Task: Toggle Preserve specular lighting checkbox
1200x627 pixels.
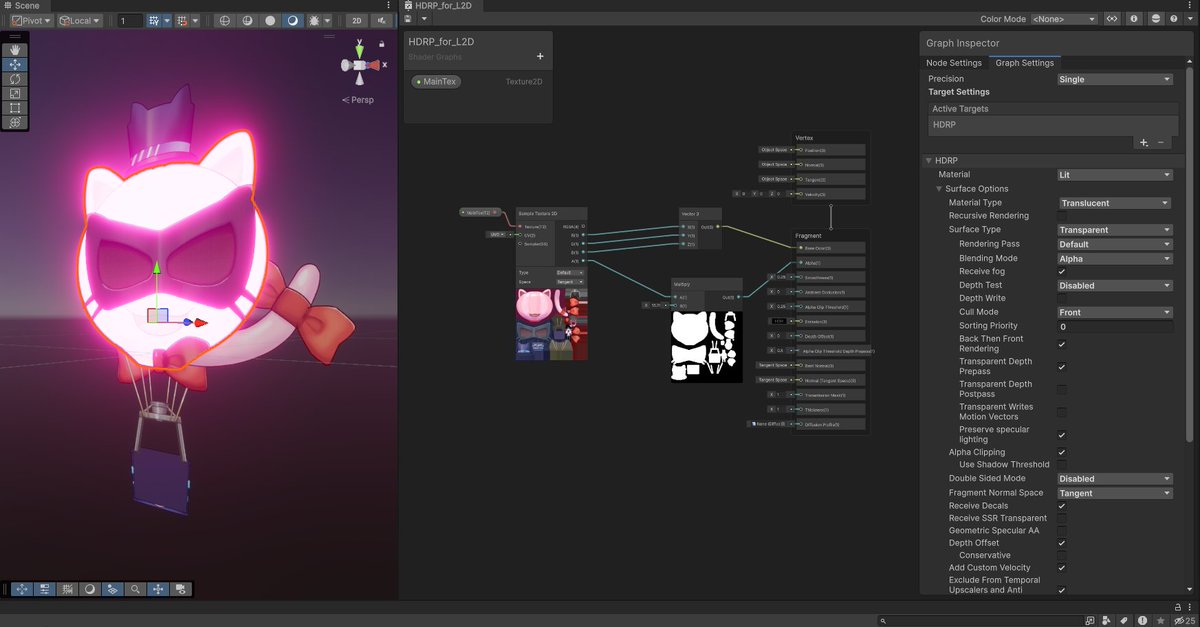Action: (1062, 435)
